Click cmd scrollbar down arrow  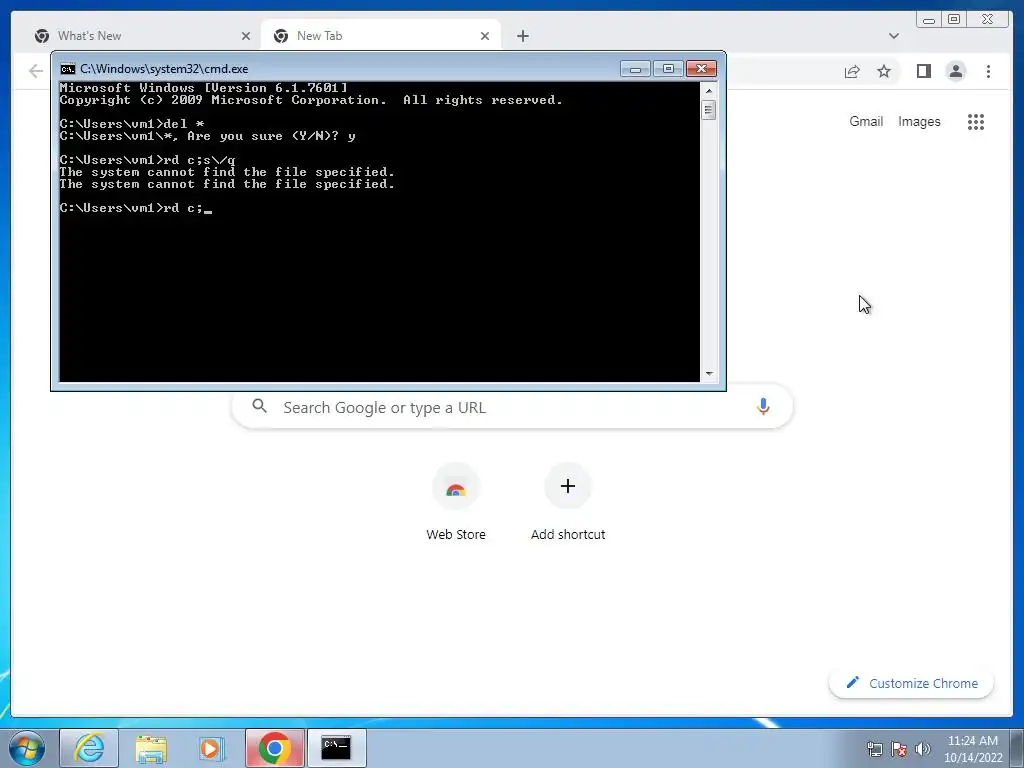point(709,374)
